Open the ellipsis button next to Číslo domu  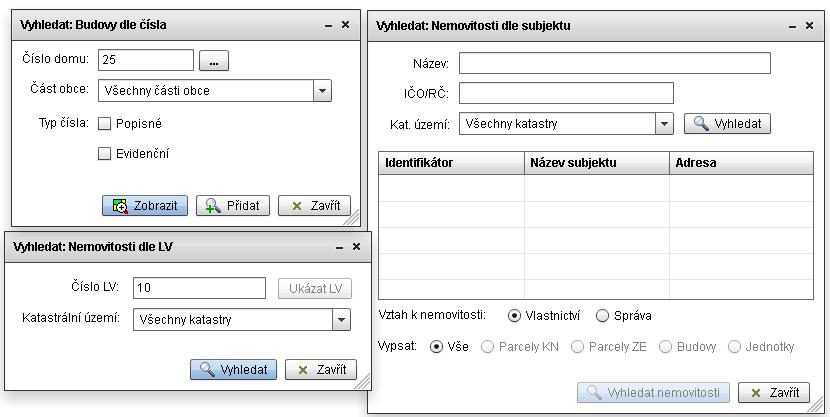click(x=214, y=60)
